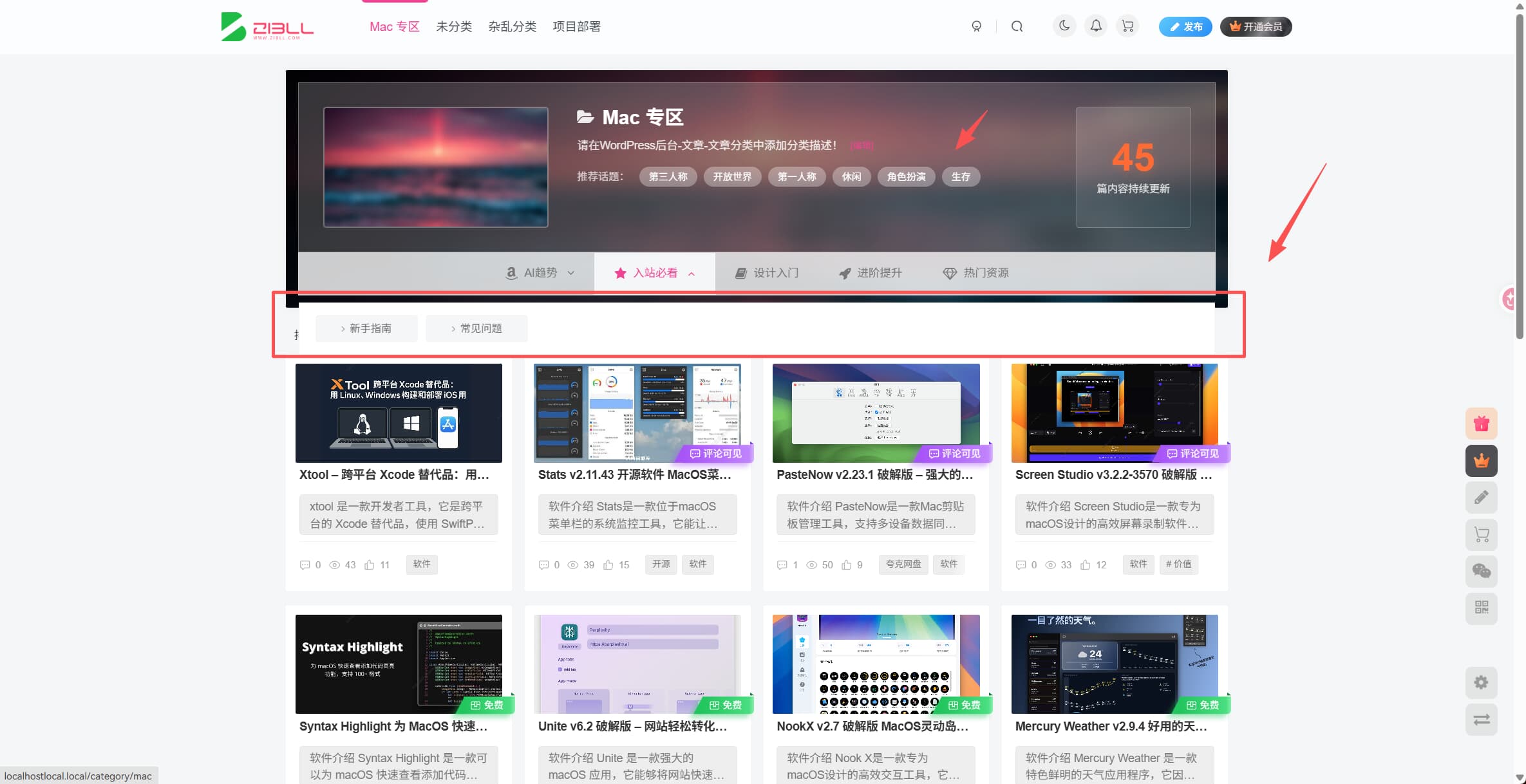Open the Screen Studio article thumbnail
1526x784 pixels.
pyautogui.click(x=1115, y=413)
